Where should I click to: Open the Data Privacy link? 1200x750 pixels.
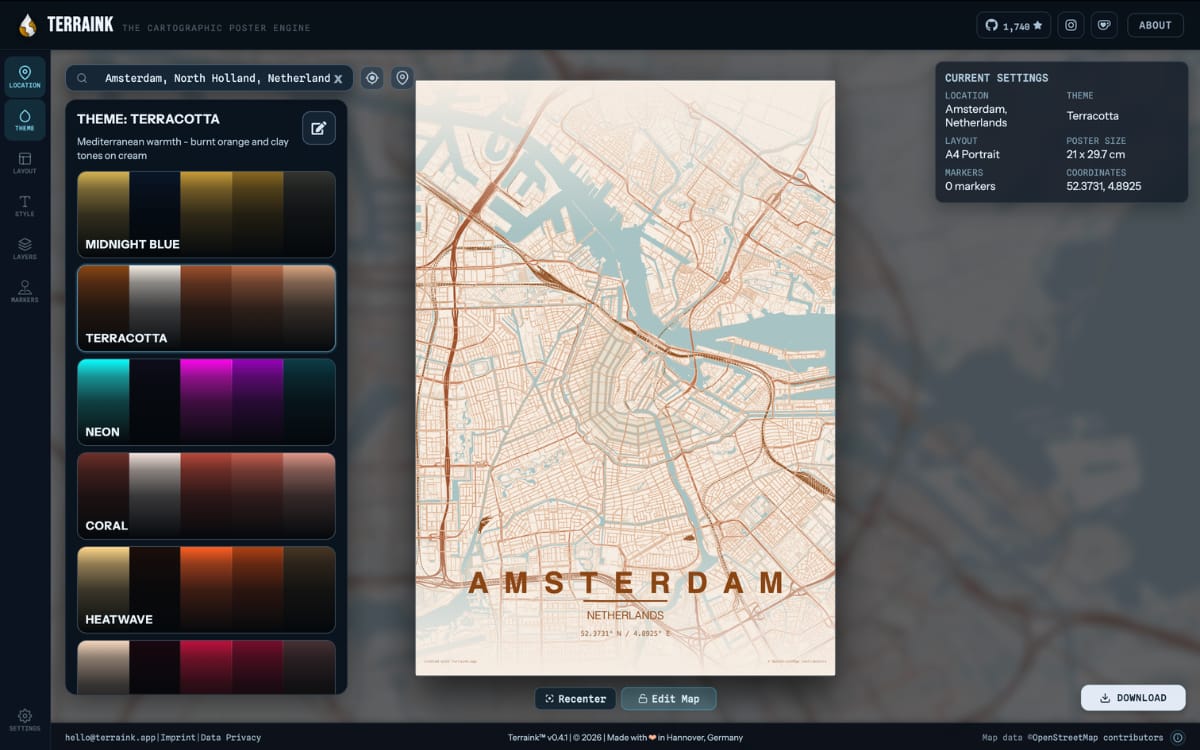point(231,738)
